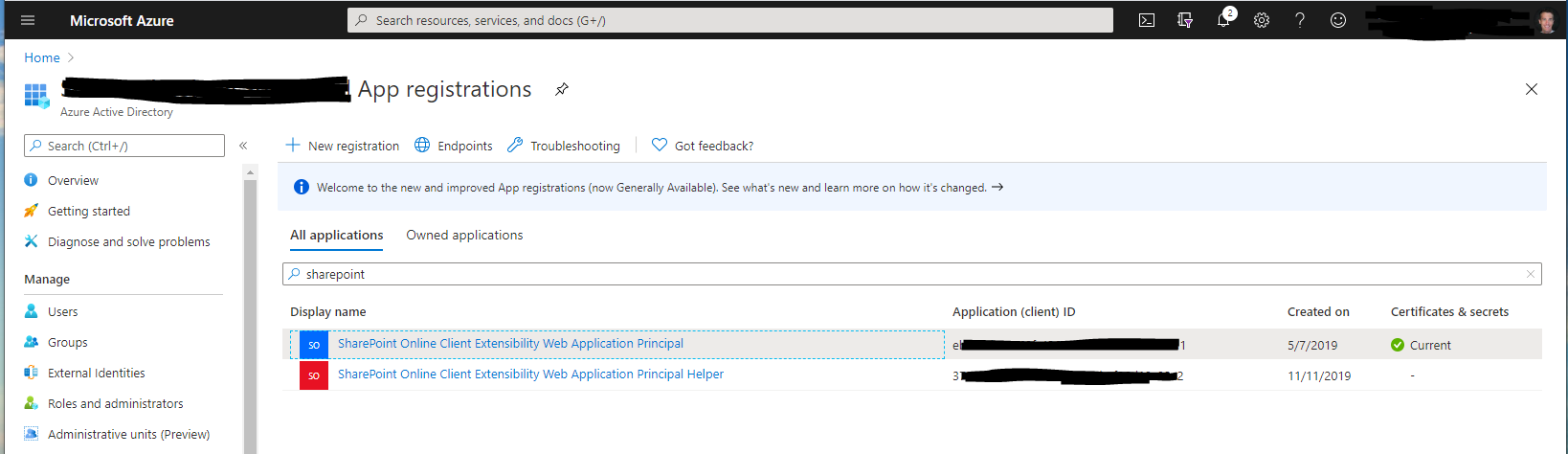
Task: Click the application filter field containing sharepoint
Action: 911,274
